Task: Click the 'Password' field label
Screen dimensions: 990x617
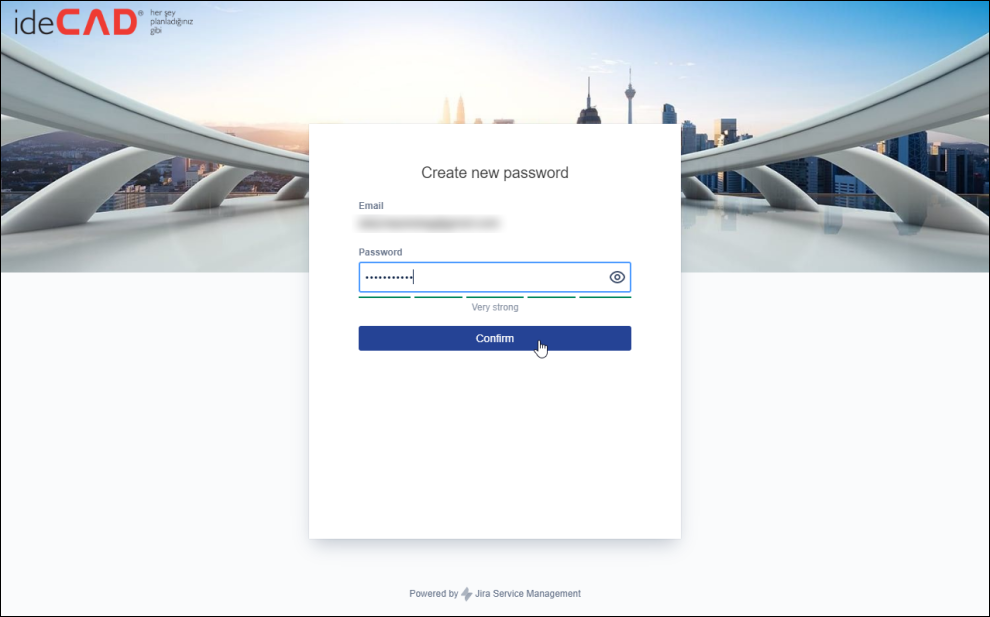Action: tap(380, 252)
